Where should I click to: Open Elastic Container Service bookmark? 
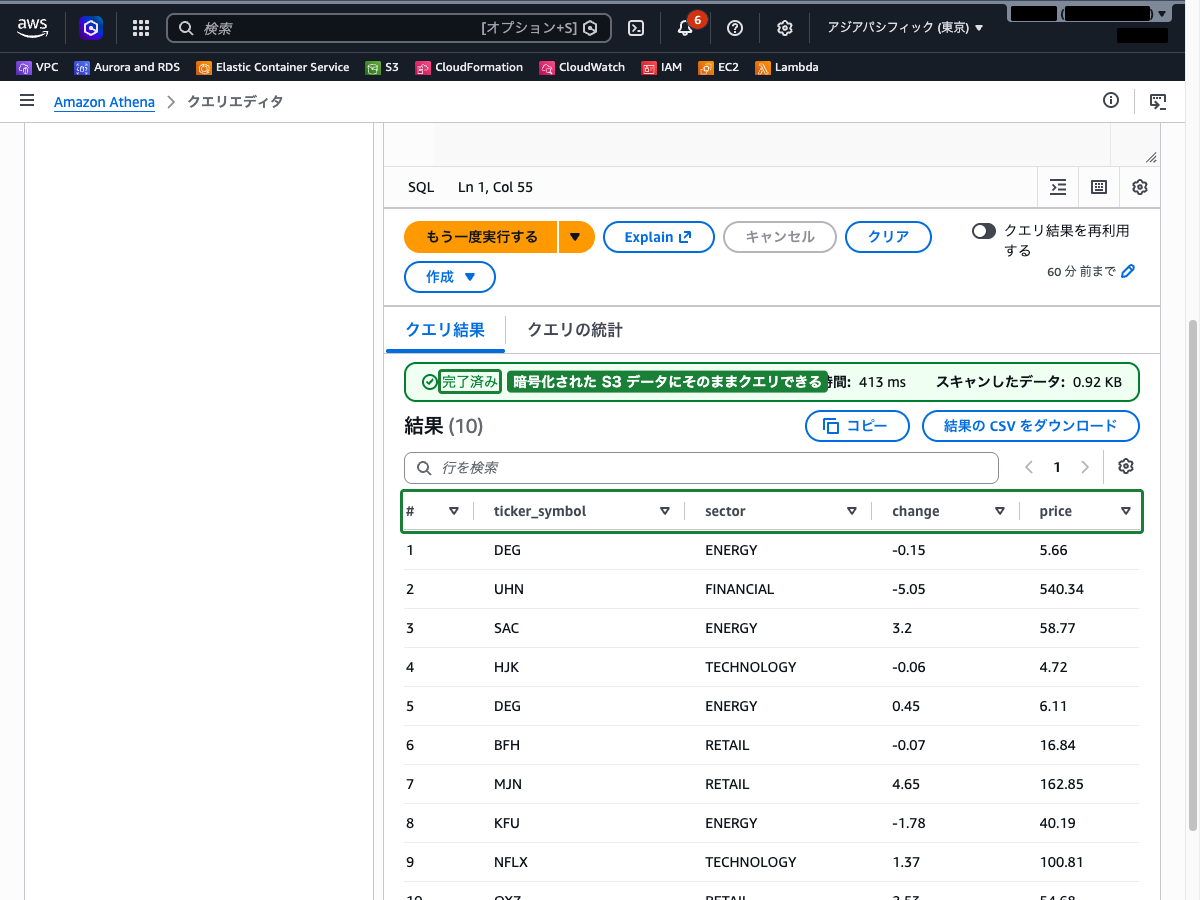tap(273, 67)
